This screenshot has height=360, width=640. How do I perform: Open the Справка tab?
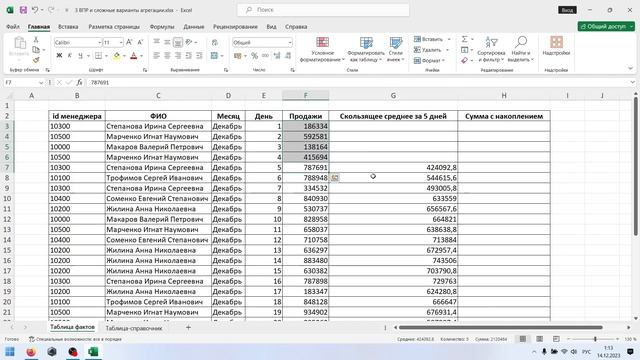[296, 27]
